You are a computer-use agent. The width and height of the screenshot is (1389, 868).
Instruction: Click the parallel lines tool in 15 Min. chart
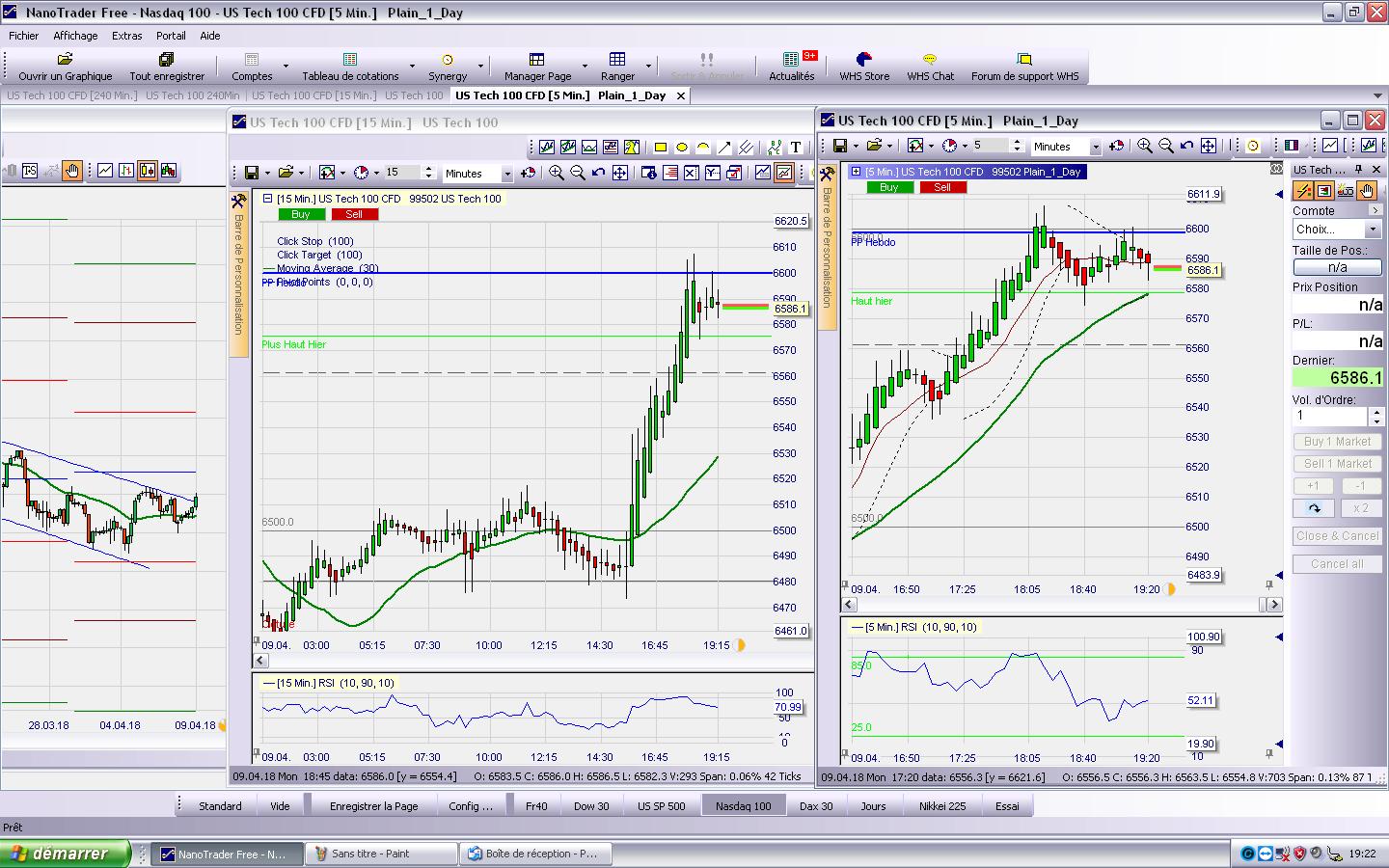click(746, 148)
